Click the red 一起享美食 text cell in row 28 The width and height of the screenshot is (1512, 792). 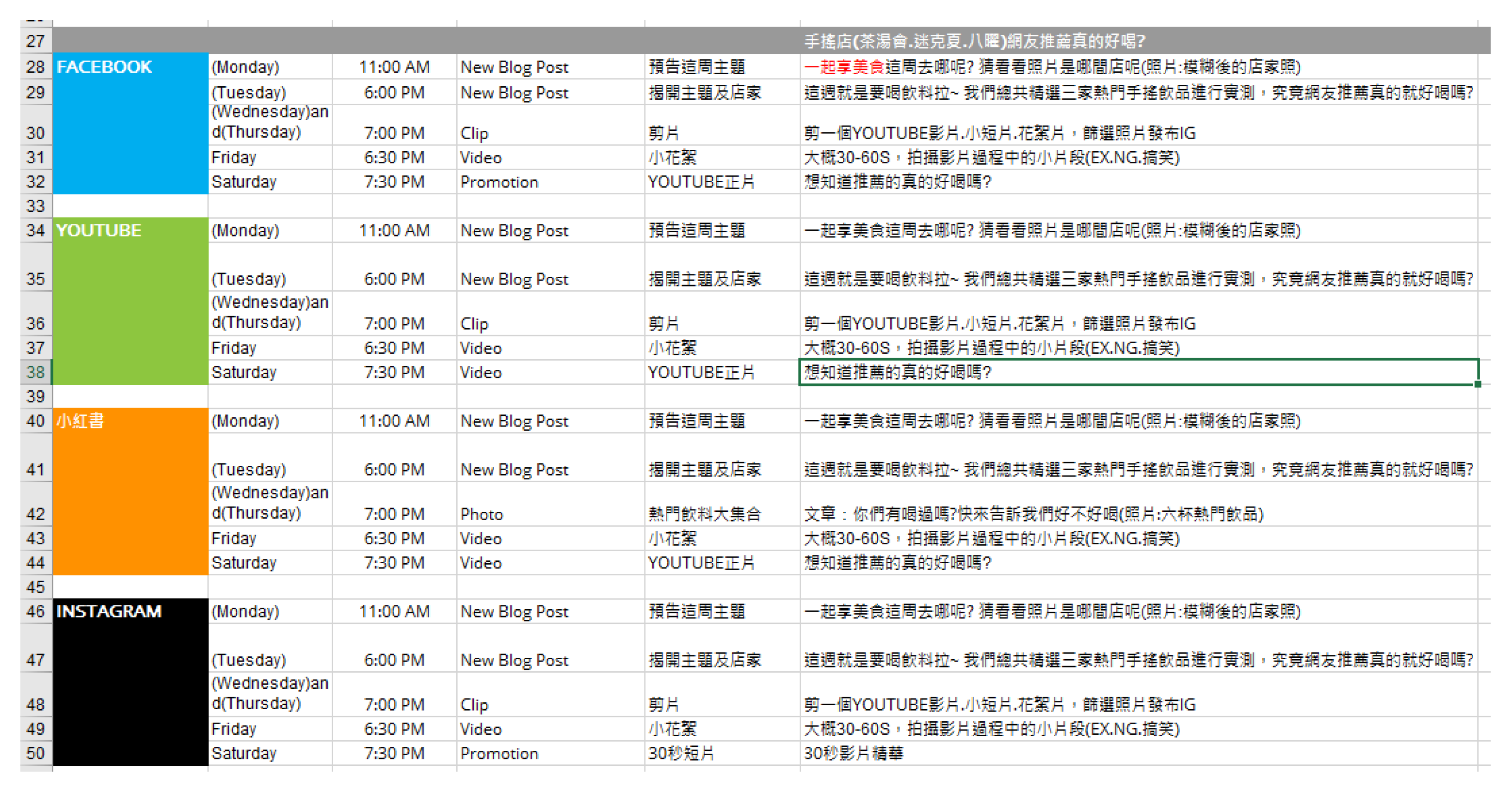click(x=844, y=67)
